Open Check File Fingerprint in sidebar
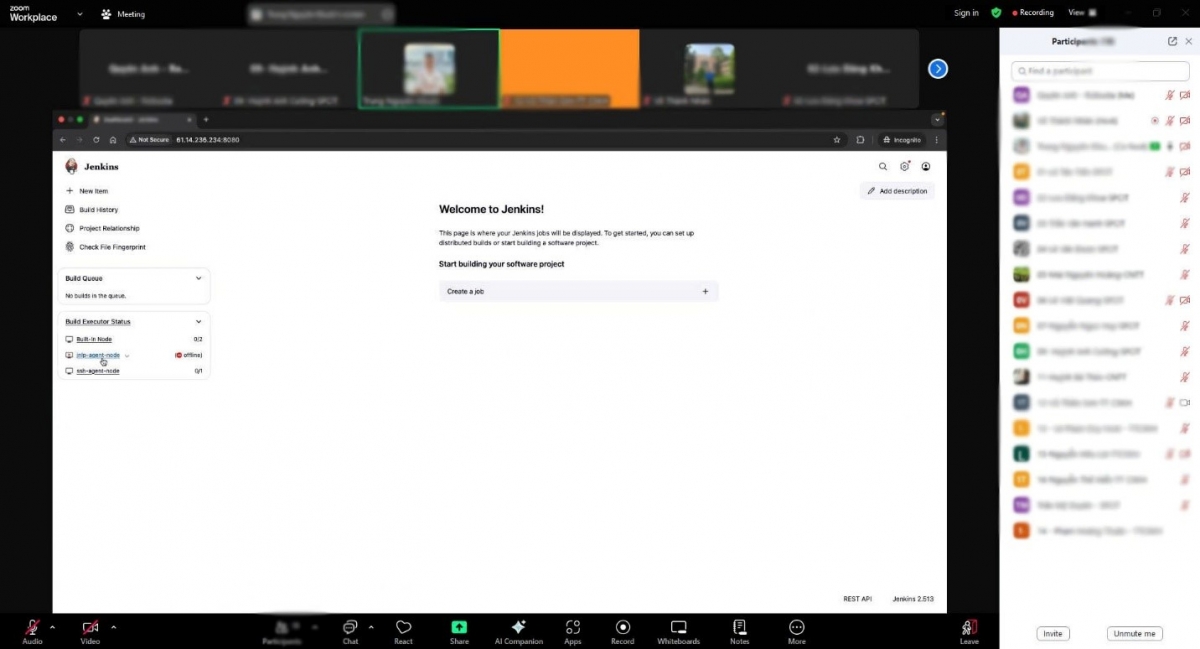 coord(105,247)
